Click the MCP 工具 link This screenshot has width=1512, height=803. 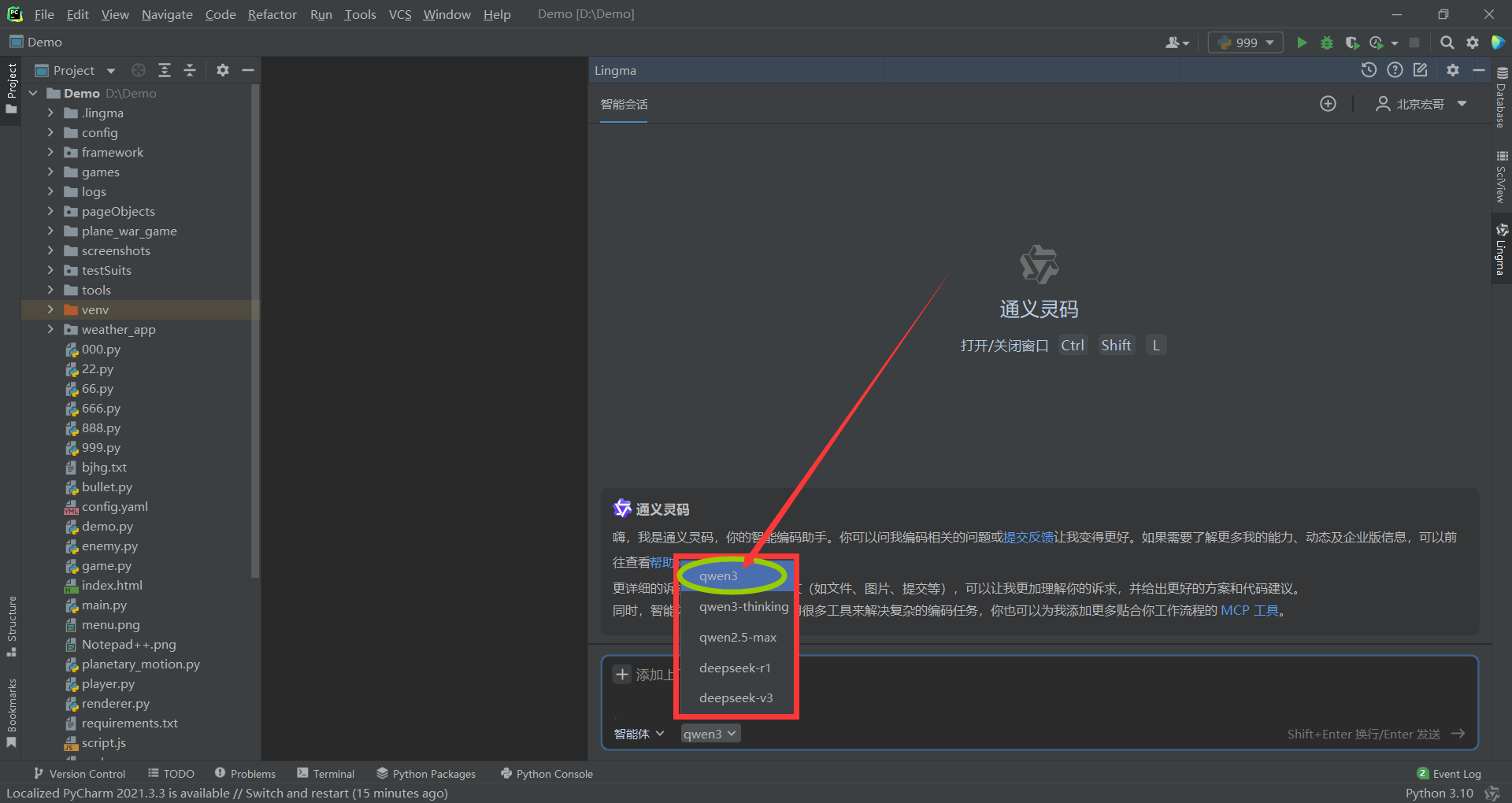click(x=1249, y=610)
